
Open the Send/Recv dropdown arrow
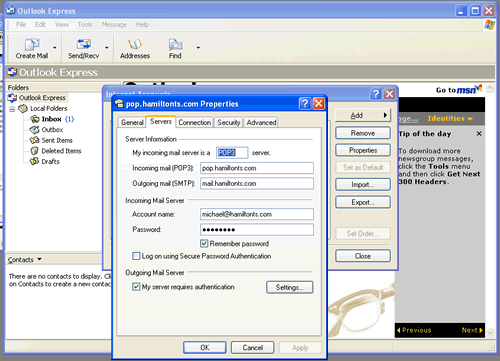(107, 48)
